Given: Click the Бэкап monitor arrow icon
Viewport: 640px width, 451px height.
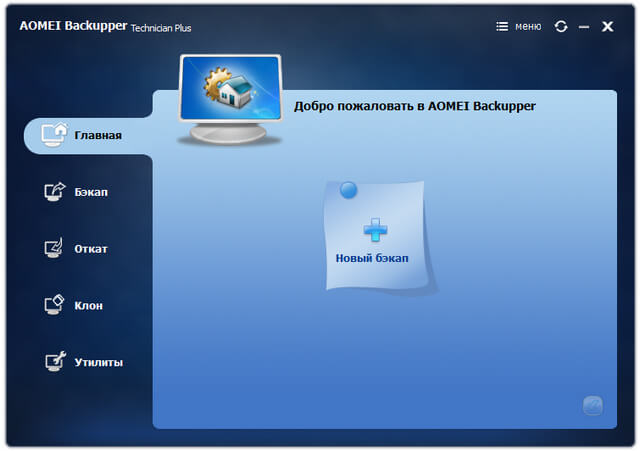Looking at the screenshot, I should point(55,191).
